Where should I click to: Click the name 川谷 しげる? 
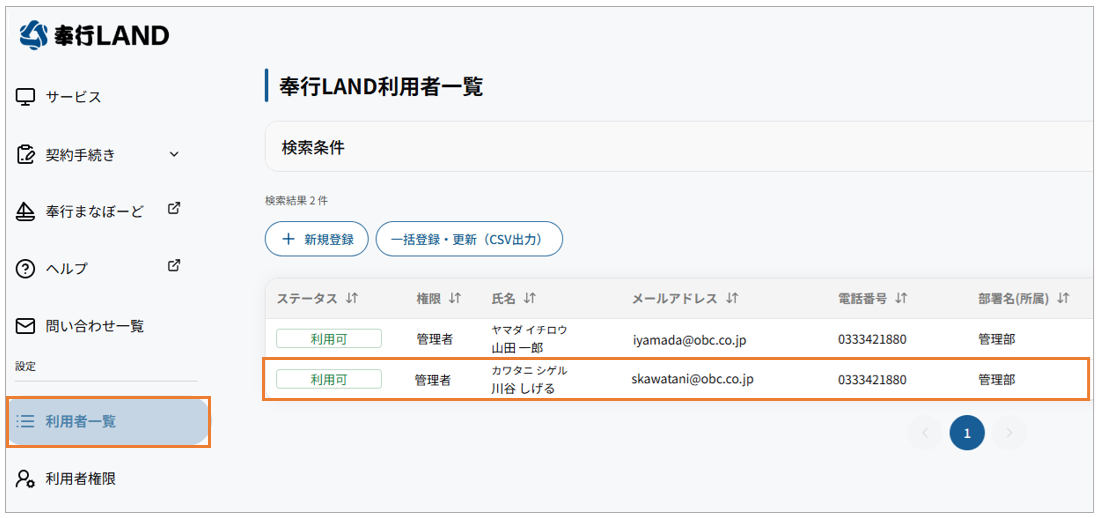[523, 388]
